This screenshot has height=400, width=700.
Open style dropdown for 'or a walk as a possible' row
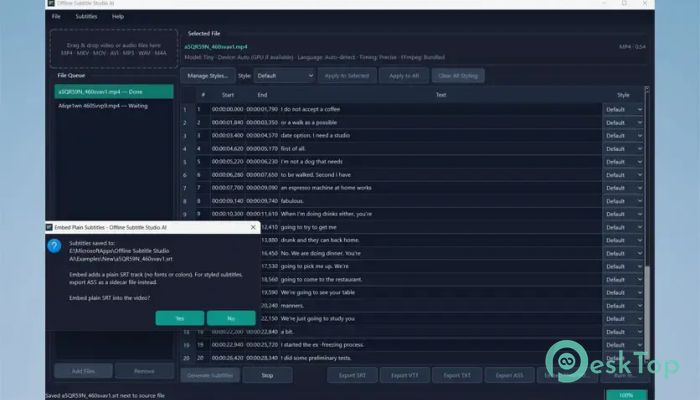(x=623, y=122)
